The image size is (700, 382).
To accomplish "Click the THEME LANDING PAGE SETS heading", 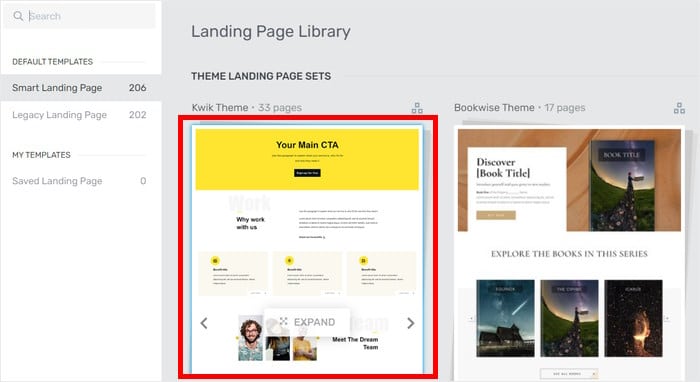I will click(x=261, y=76).
